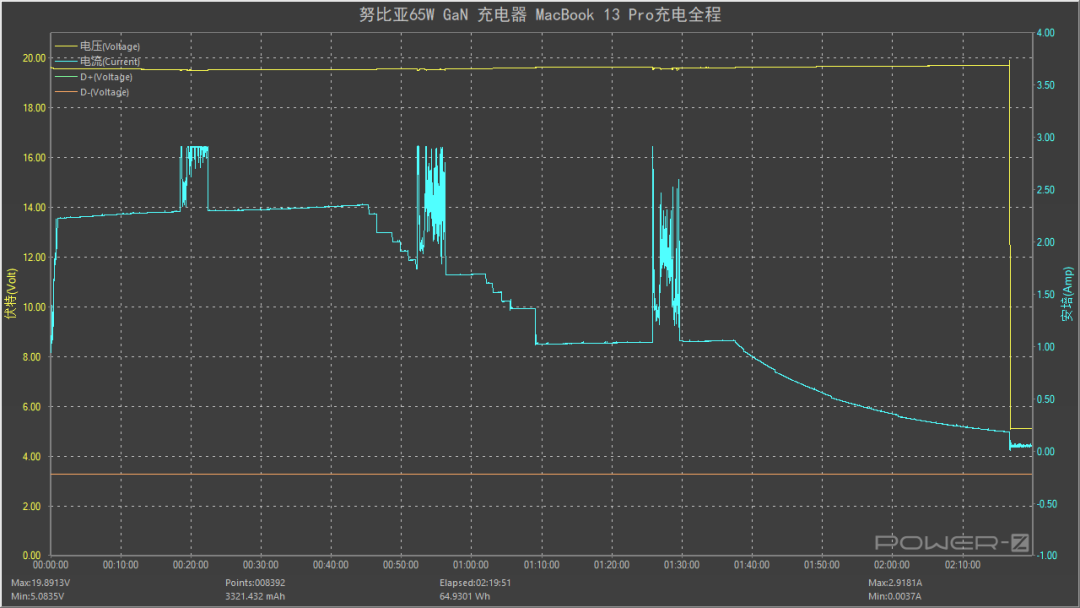Click the 01:40:00 time axis tick

751,565
